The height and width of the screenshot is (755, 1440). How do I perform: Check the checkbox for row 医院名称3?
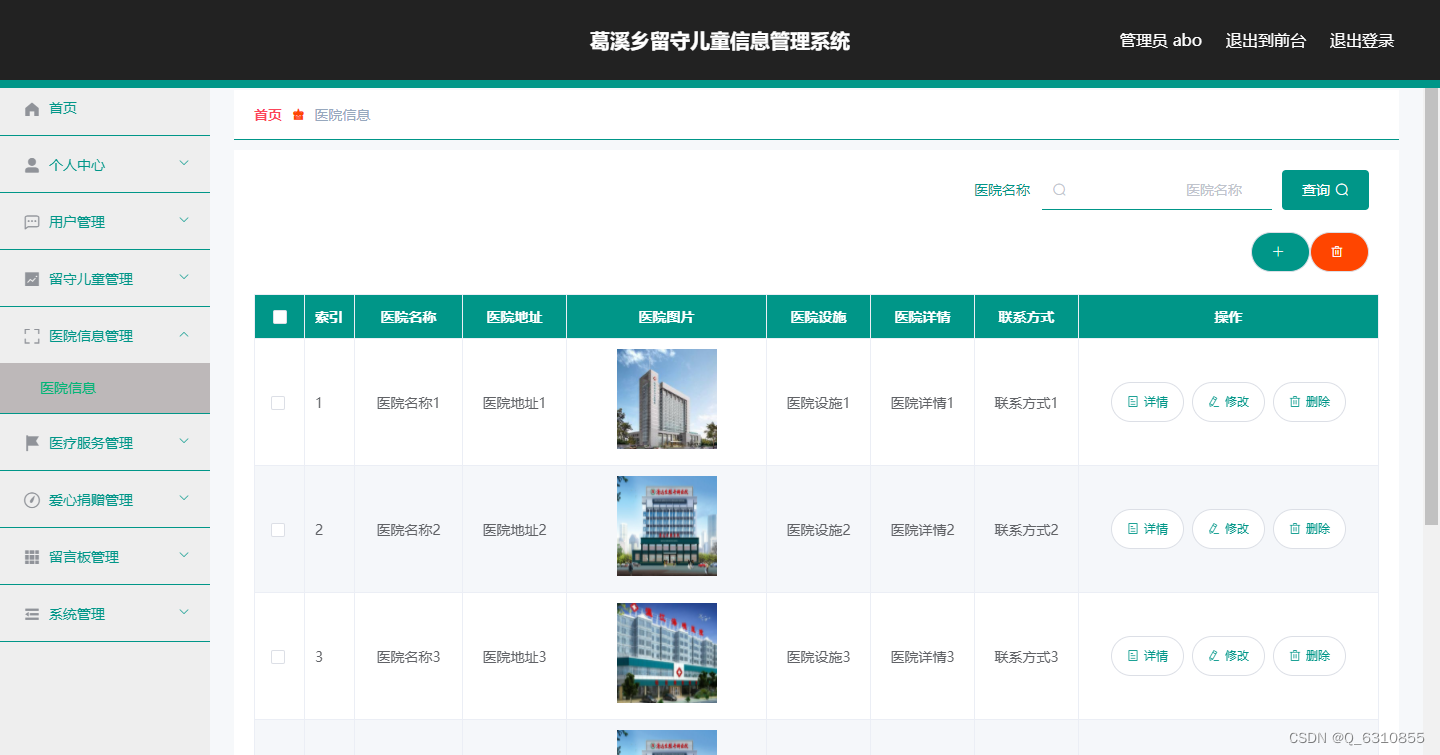coord(278,657)
